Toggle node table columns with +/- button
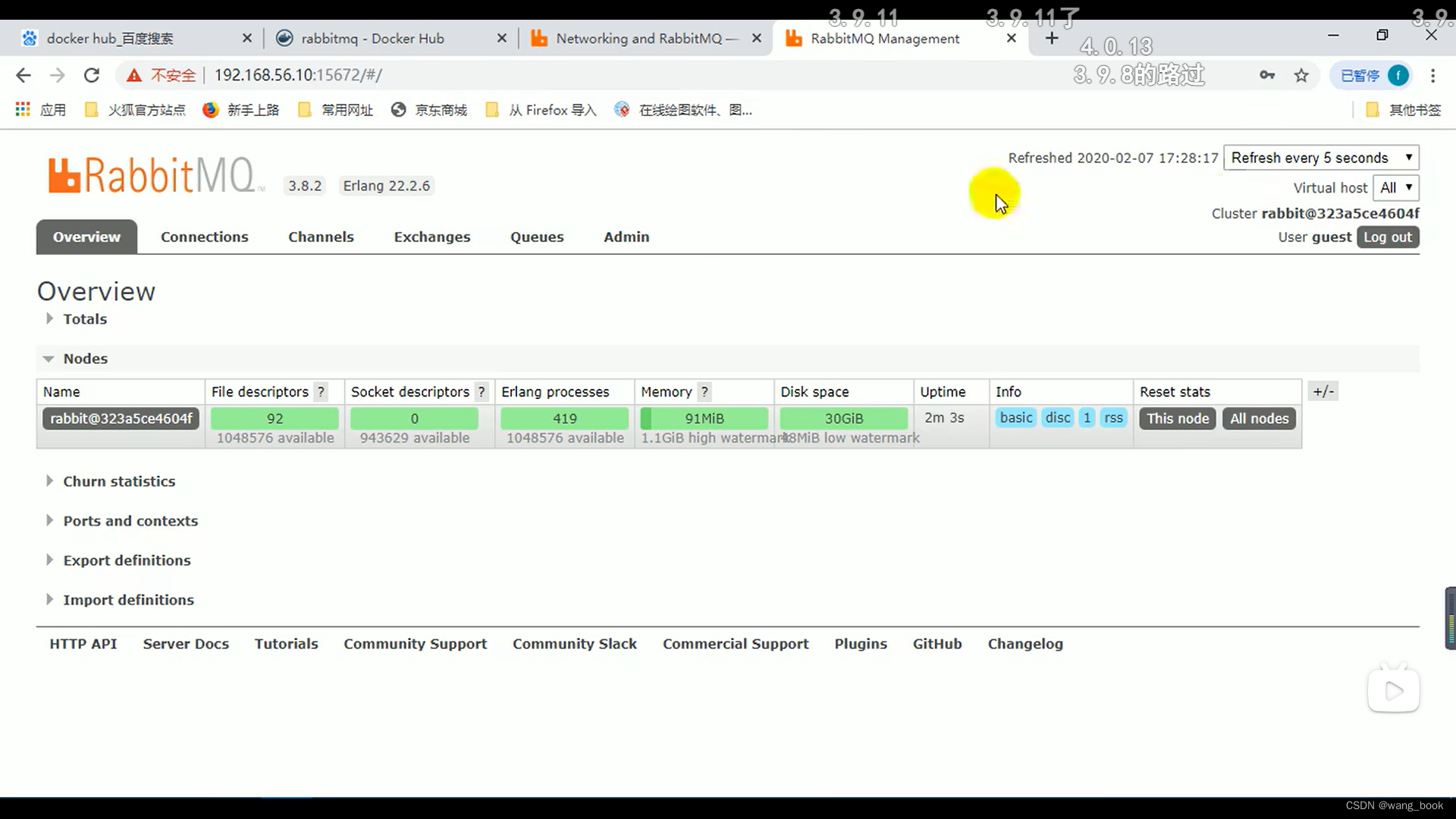Image resolution: width=1456 pixels, height=819 pixels. coord(1323,392)
